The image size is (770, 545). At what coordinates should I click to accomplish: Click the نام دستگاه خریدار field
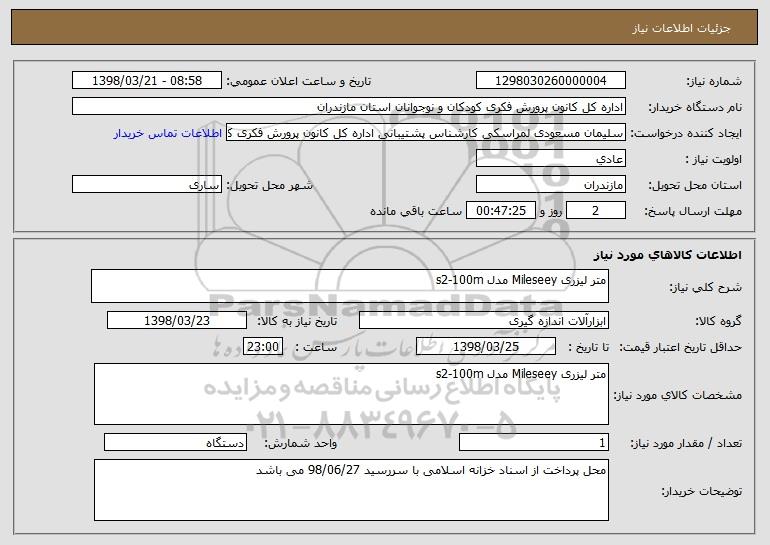tap(349, 107)
